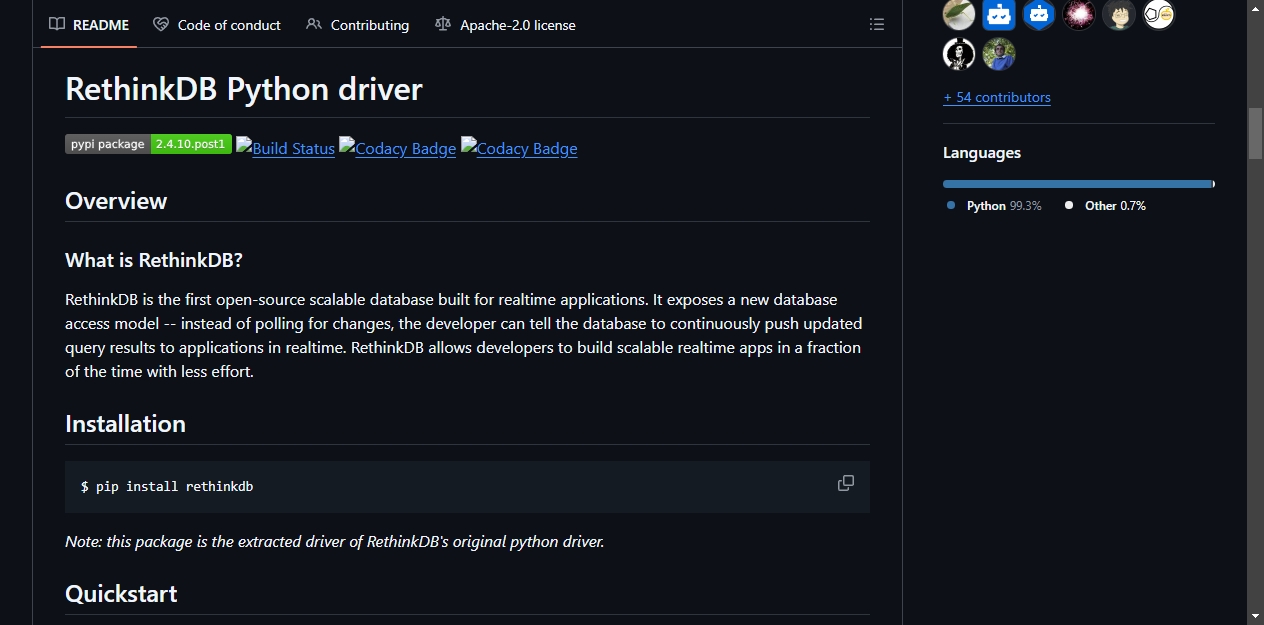This screenshot has width=1264, height=625.
Task: Click the people icon on Contributing tab
Action: pos(314,24)
